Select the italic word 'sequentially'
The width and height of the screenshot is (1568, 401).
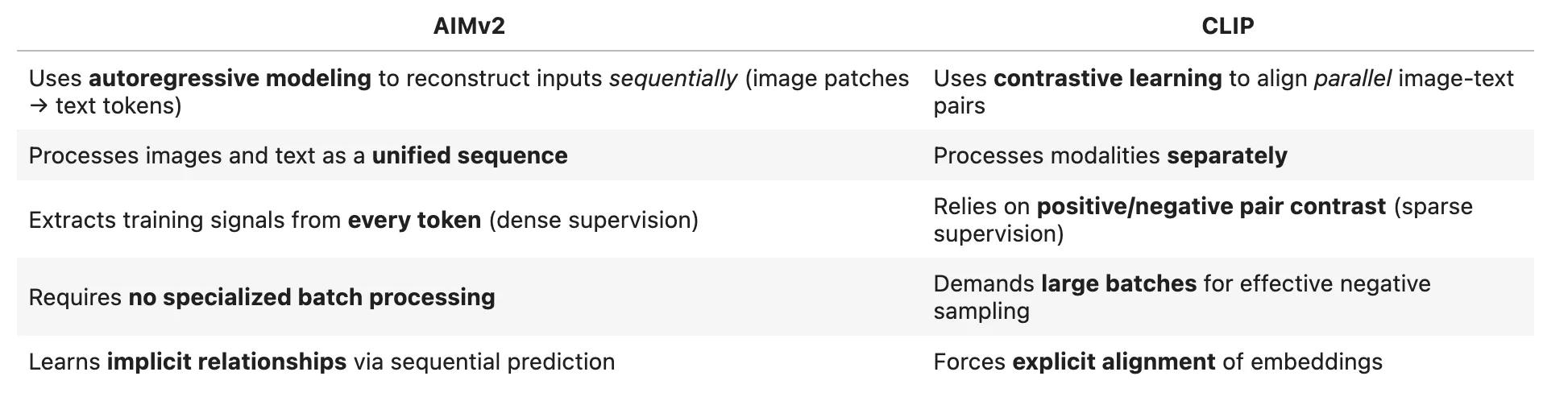click(673, 79)
